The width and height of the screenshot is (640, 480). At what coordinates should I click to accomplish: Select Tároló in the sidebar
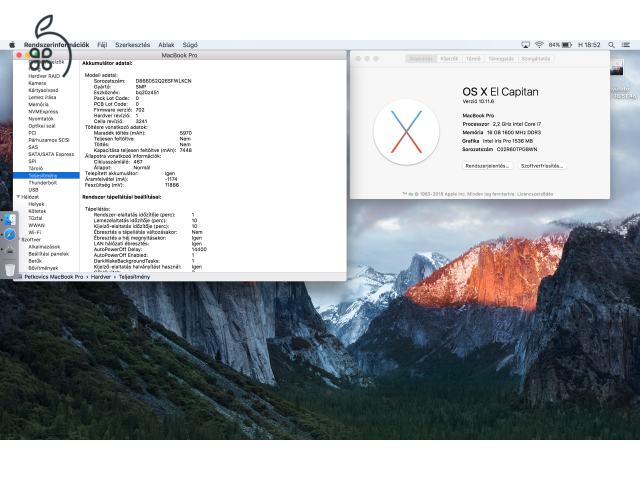[x=36, y=168]
